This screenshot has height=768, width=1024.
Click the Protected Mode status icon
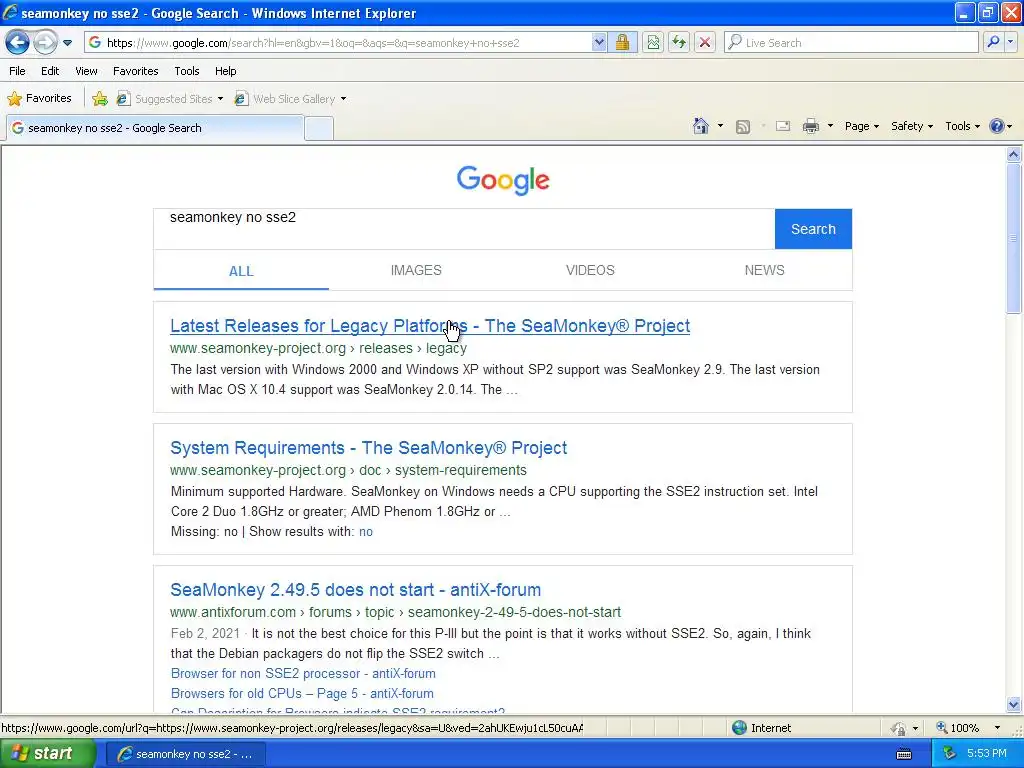click(x=899, y=728)
